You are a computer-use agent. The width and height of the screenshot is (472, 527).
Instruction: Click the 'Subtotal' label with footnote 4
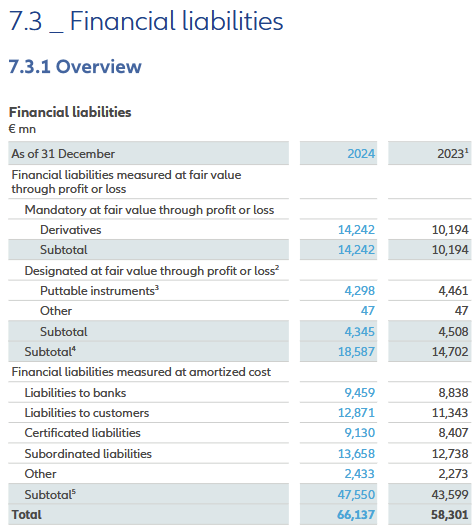point(50,352)
